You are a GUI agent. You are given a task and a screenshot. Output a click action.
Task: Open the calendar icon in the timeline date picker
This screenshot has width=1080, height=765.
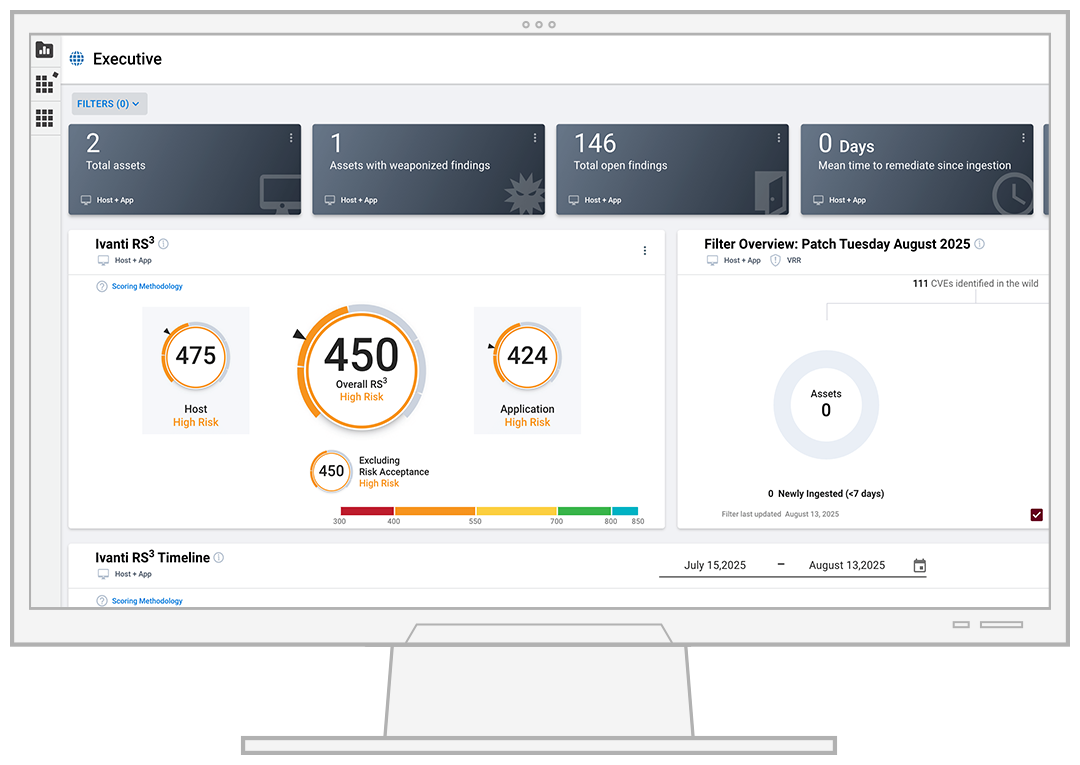(919, 565)
